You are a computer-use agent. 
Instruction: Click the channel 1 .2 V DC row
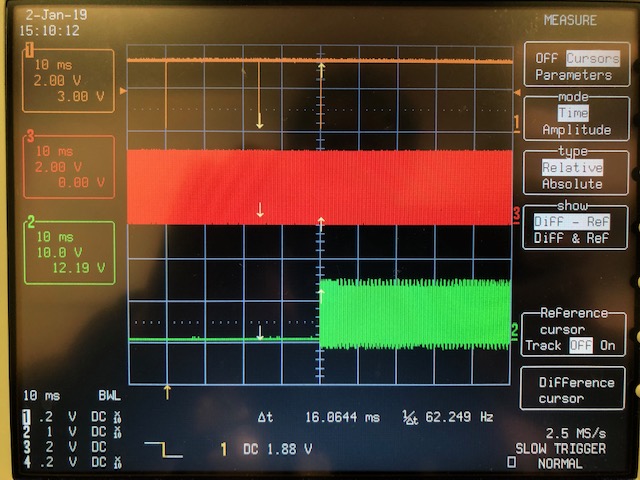click(x=72, y=417)
